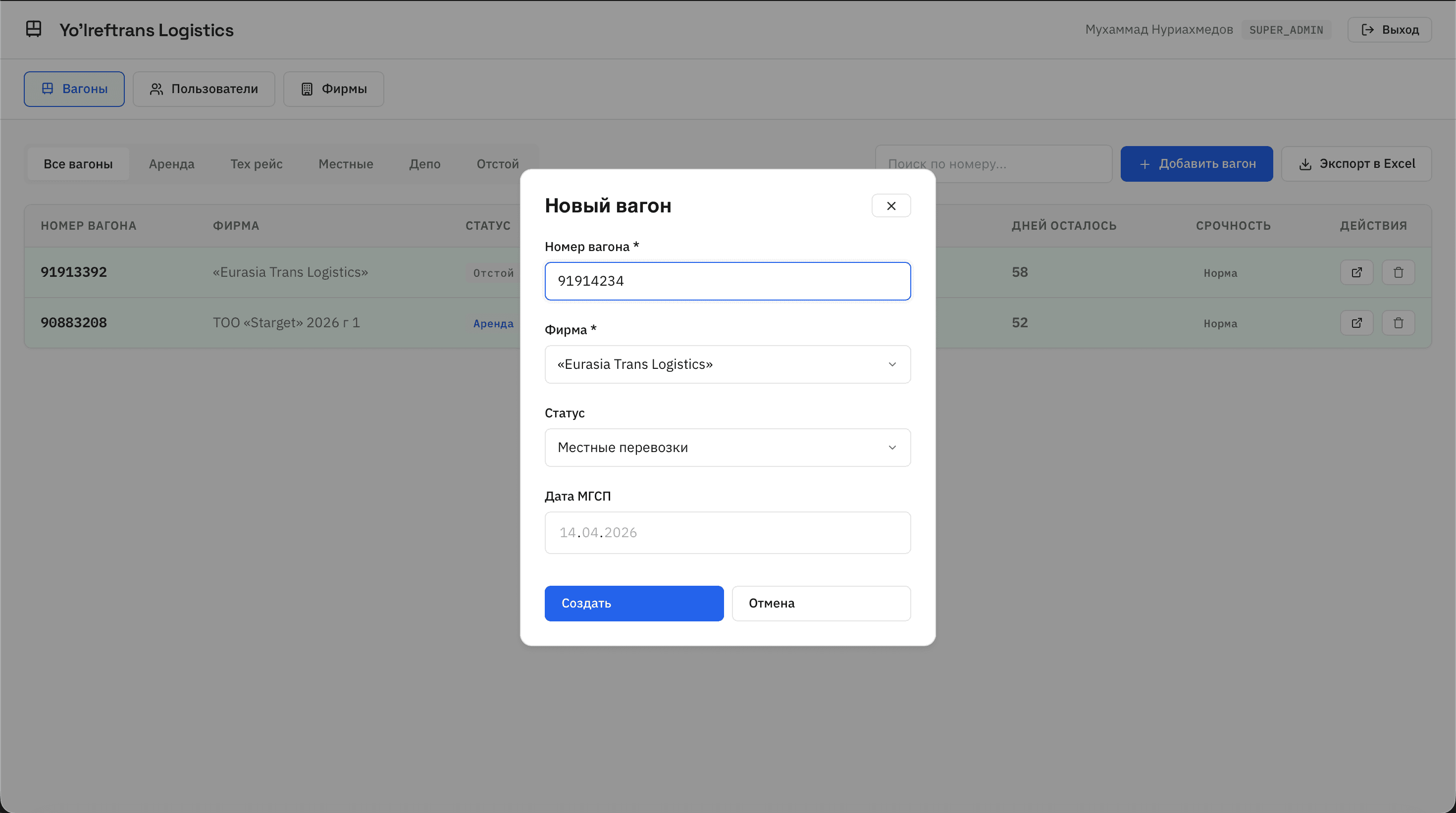Screen dimensions: 1456x813
Task: Delete wagon 90883208 with trash icon
Action: (x=1398, y=323)
